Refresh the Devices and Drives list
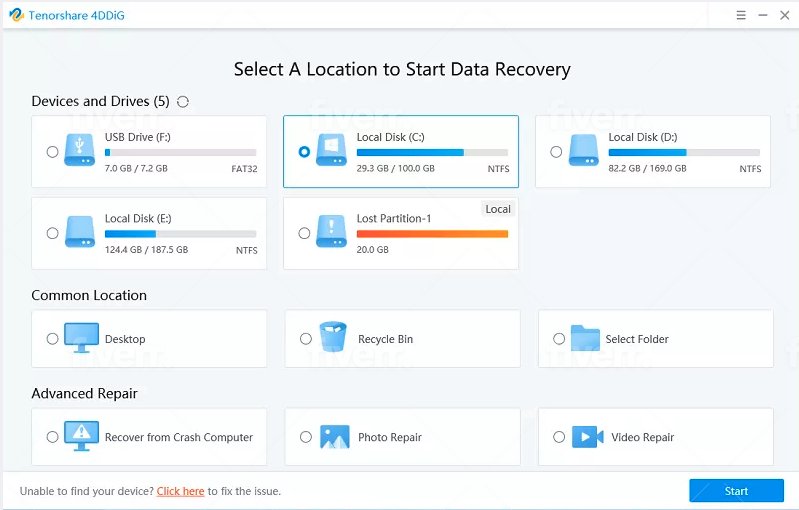The width and height of the screenshot is (799, 510). coord(183,102)
